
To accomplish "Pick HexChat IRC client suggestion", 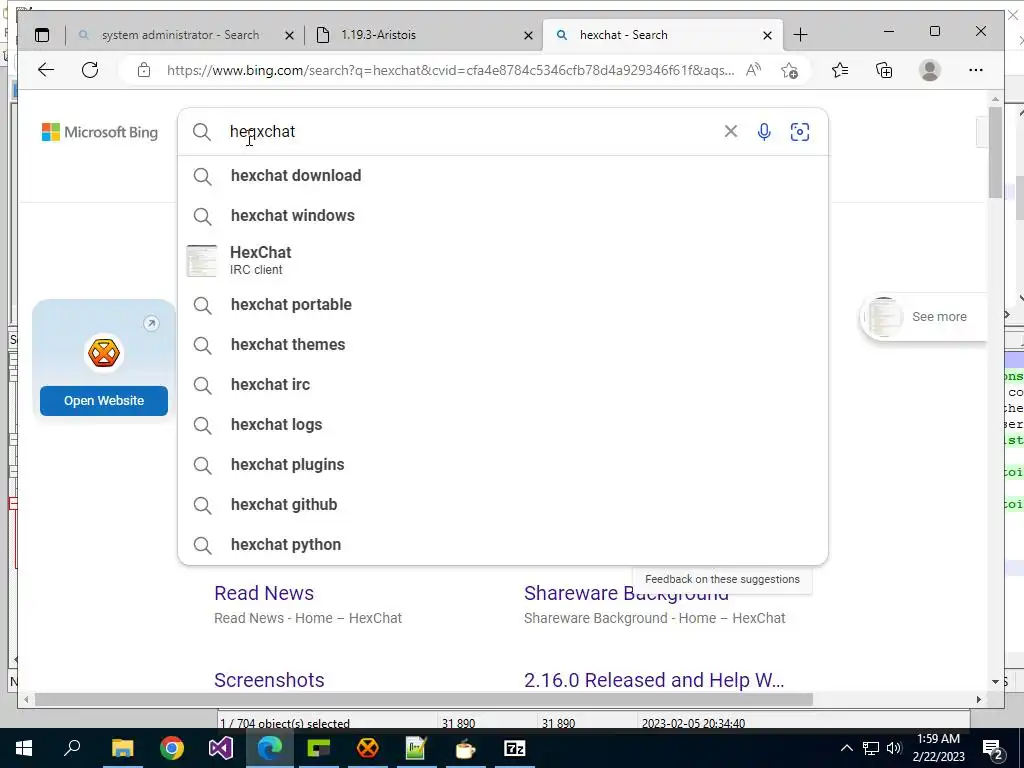I will tap(503, 260).
